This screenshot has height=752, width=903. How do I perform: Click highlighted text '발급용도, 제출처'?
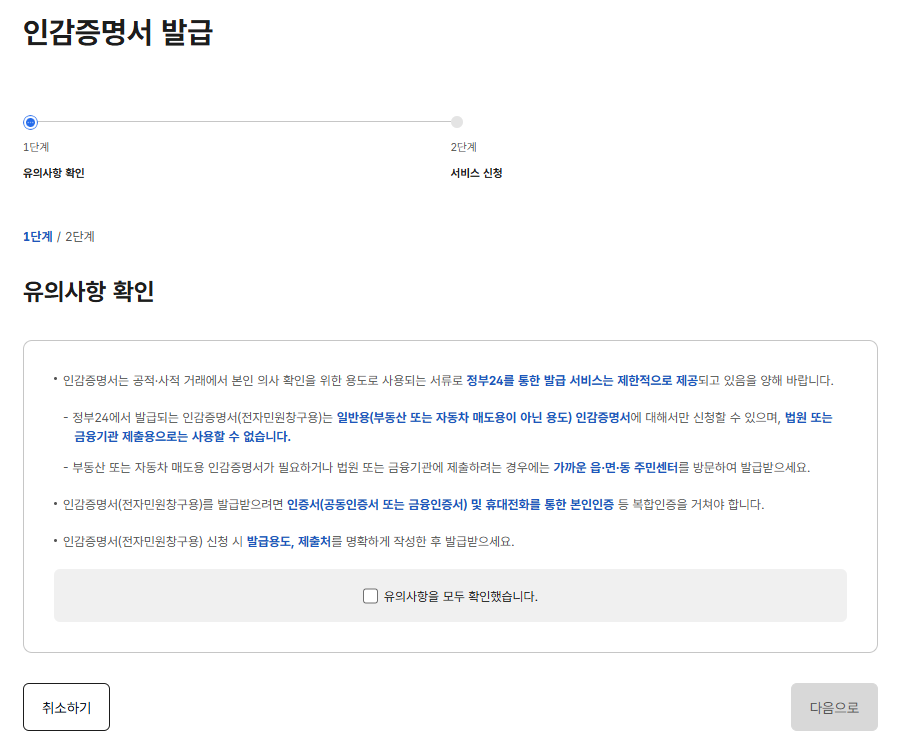coord(289,541)
